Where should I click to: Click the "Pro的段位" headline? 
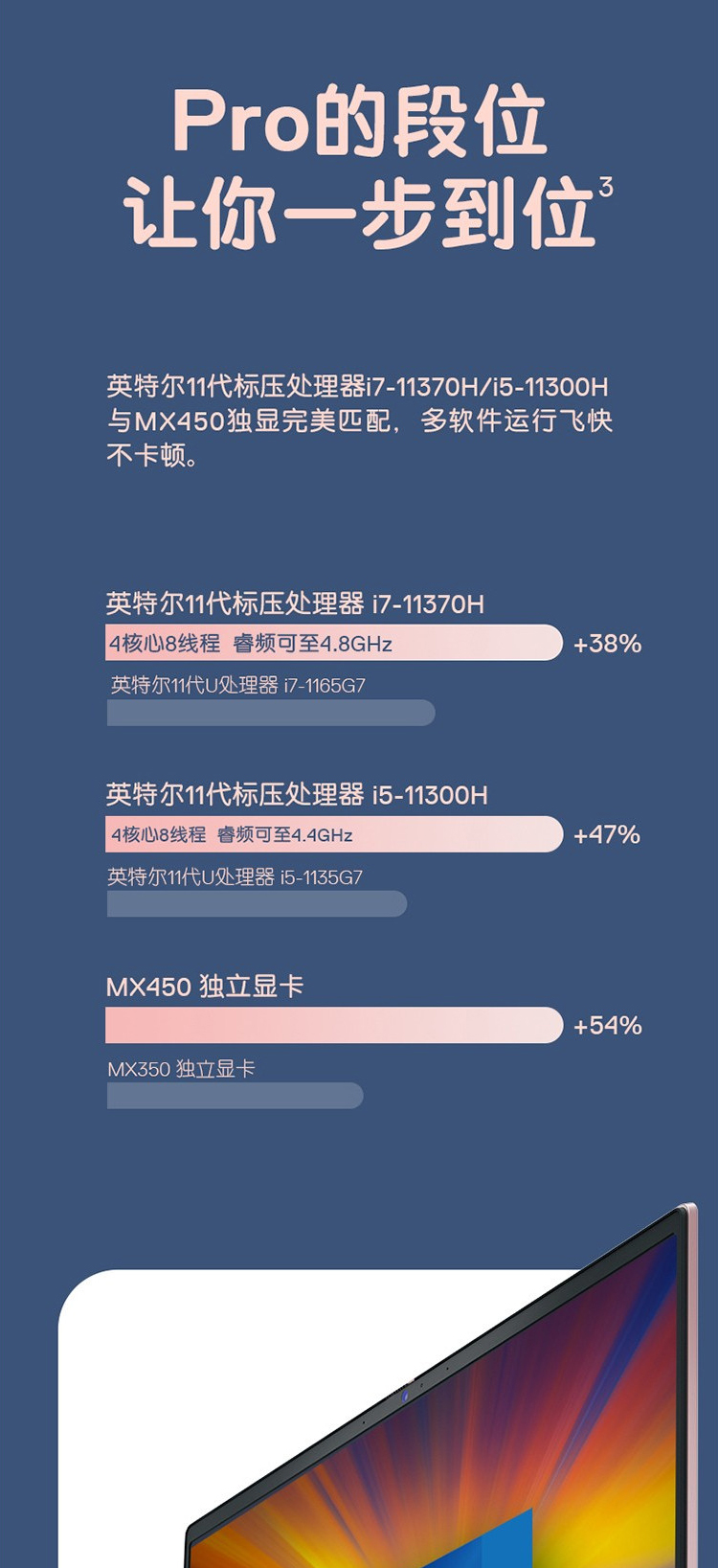tap(359, 121)
